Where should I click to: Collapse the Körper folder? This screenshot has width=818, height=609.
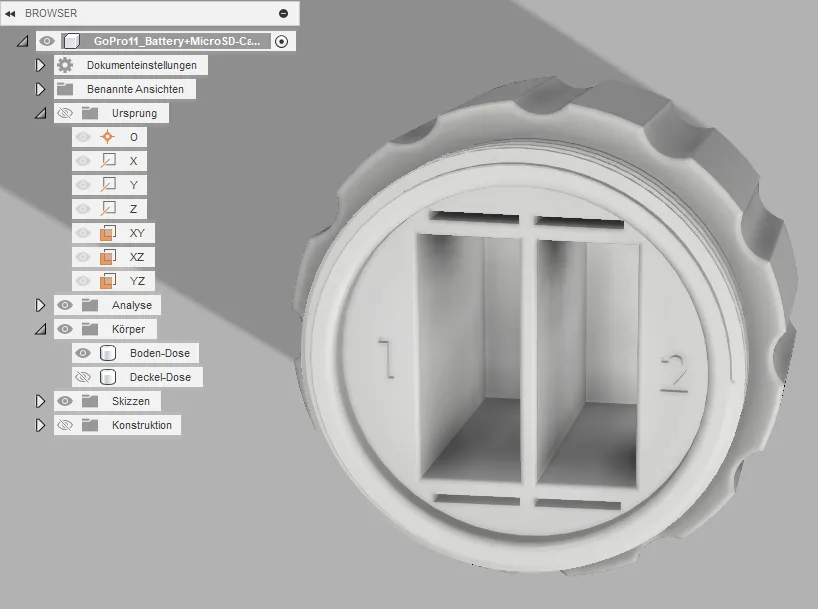click(41, 329)
